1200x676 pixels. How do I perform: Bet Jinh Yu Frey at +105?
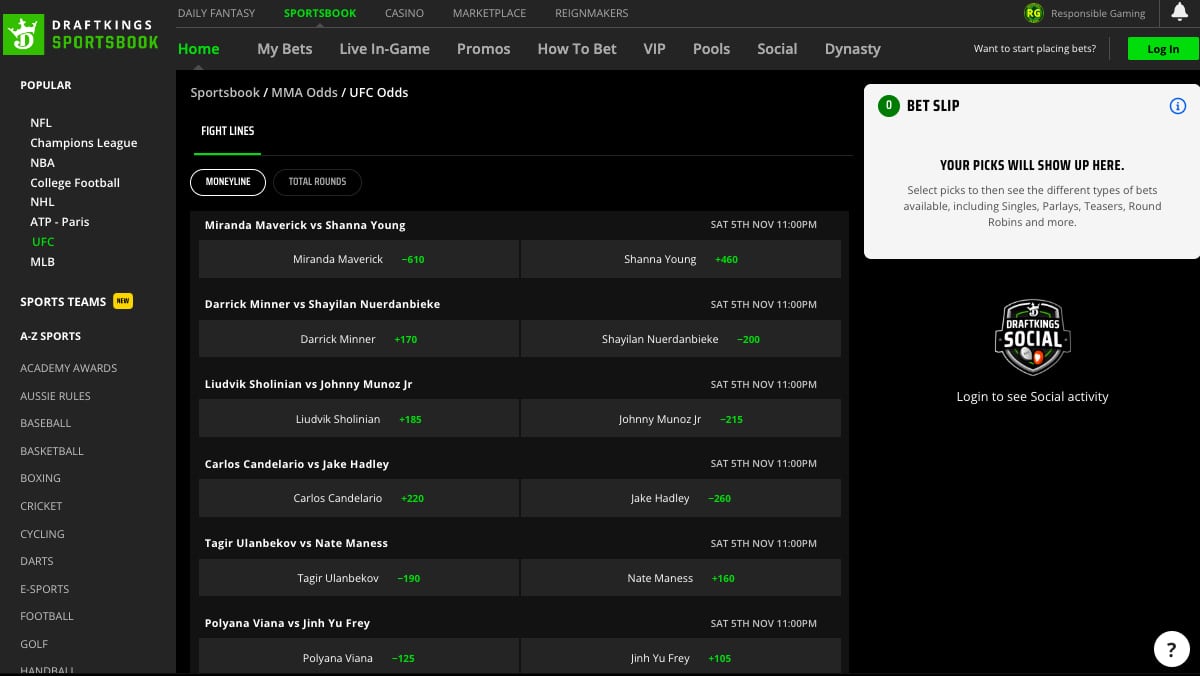point(681,658)
